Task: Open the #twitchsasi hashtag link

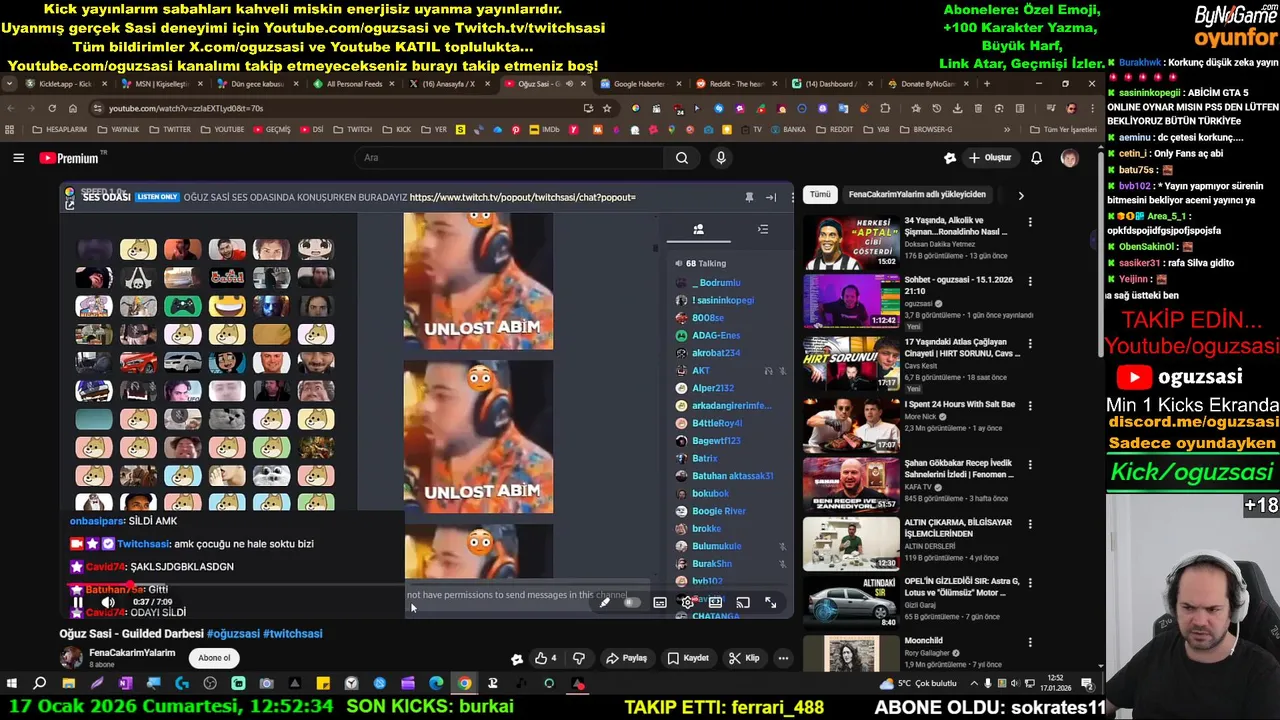Action: 293,634
